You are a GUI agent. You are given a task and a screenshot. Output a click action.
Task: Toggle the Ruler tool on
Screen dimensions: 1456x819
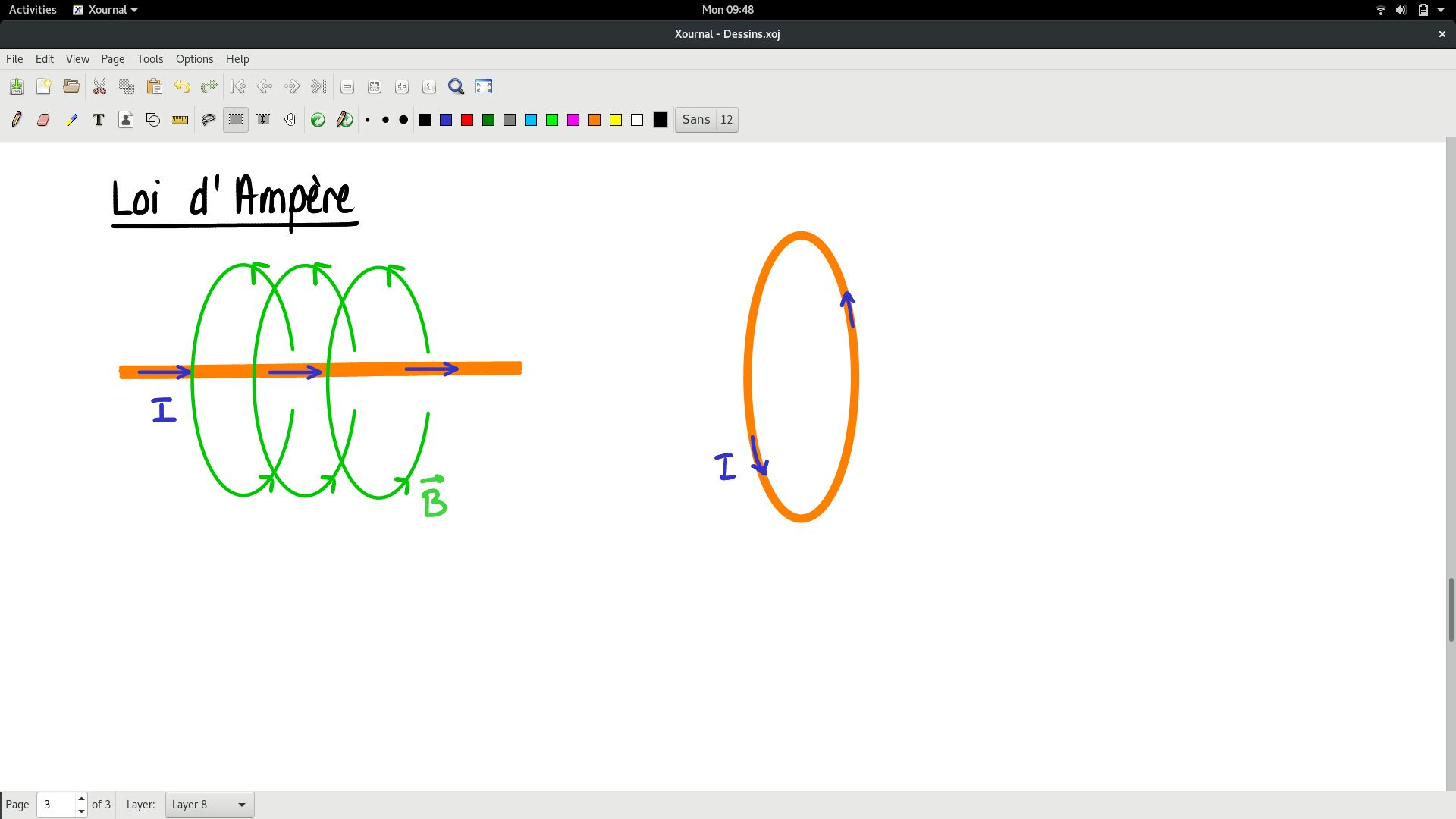pyautogui.click(x=180, y=120)
